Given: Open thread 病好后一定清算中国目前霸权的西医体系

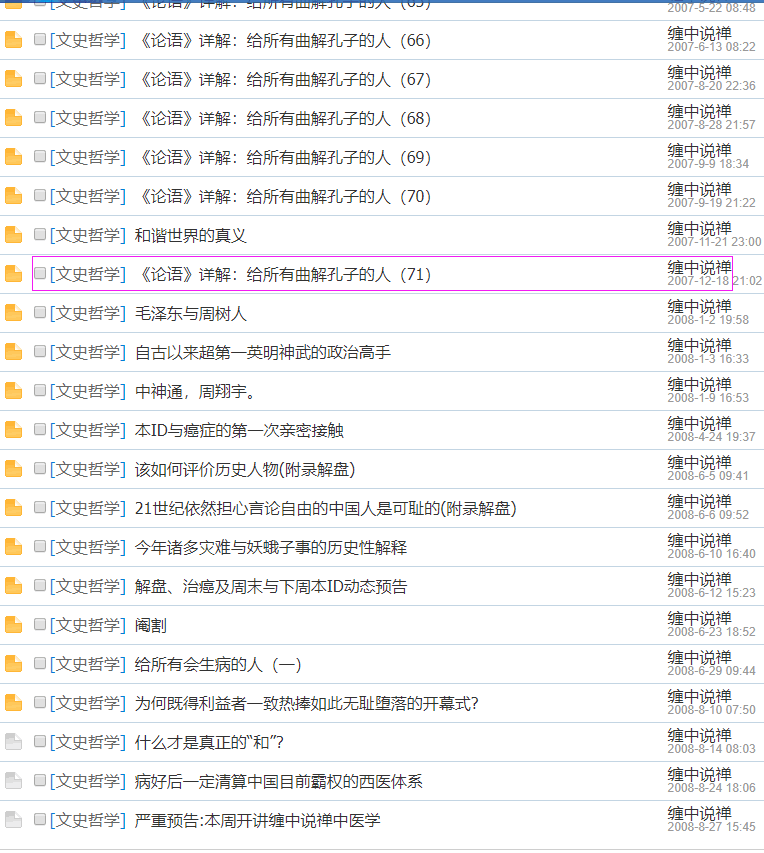Looking at the screenshot, I should 279,781.
